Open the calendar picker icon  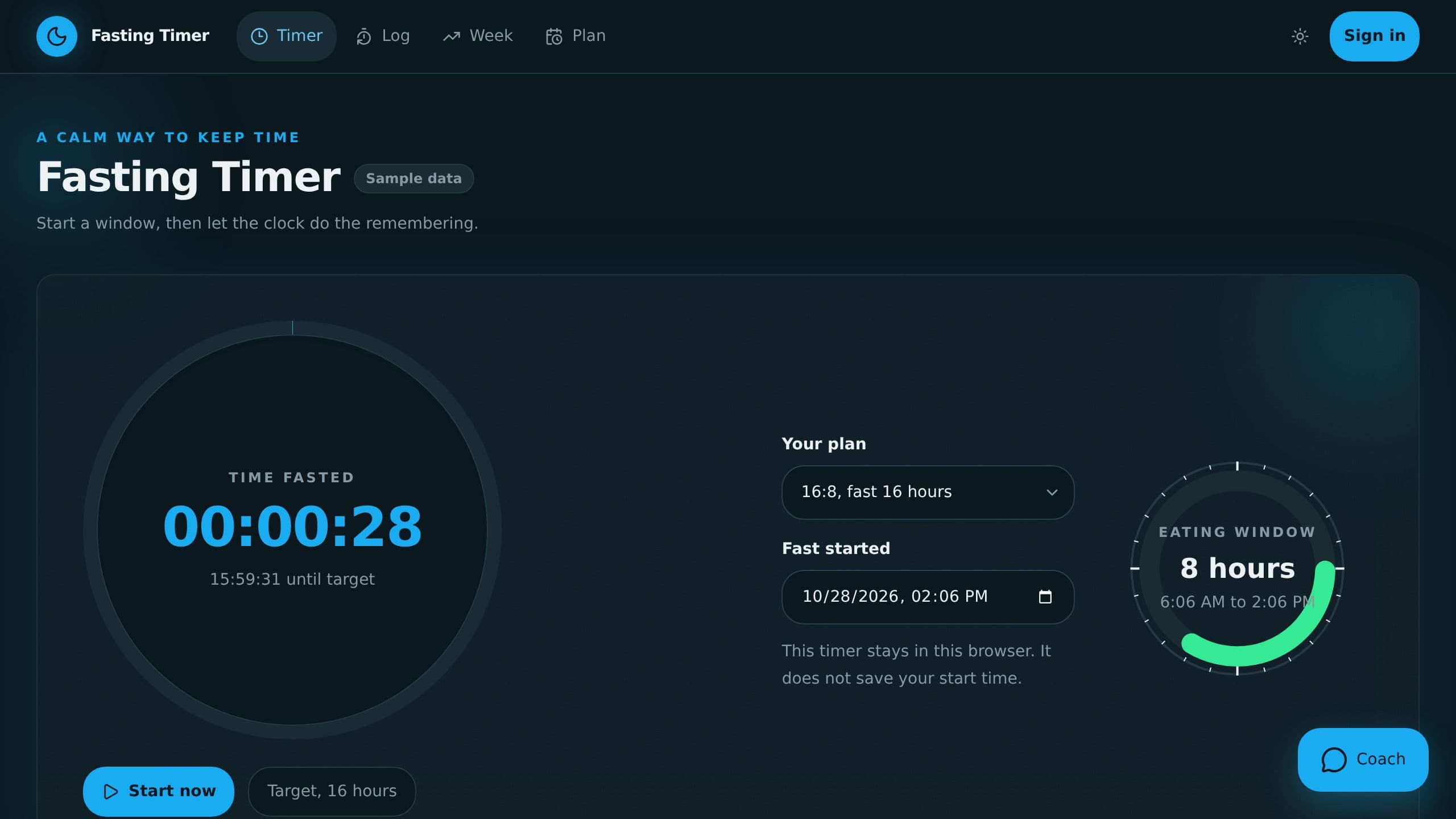click(1045, 597)
